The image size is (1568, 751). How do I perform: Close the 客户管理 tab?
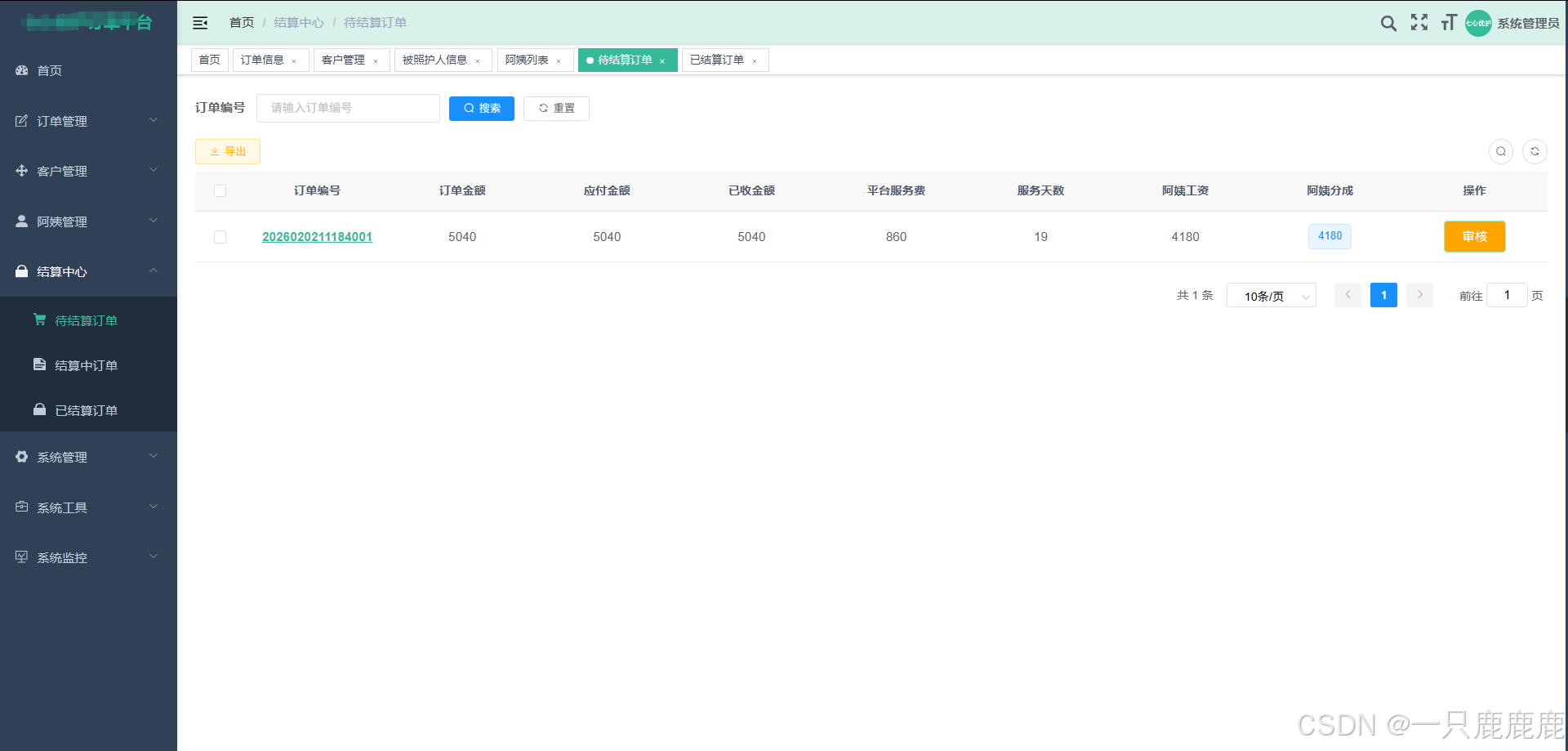pyautogui.click(x=376, y=61)
